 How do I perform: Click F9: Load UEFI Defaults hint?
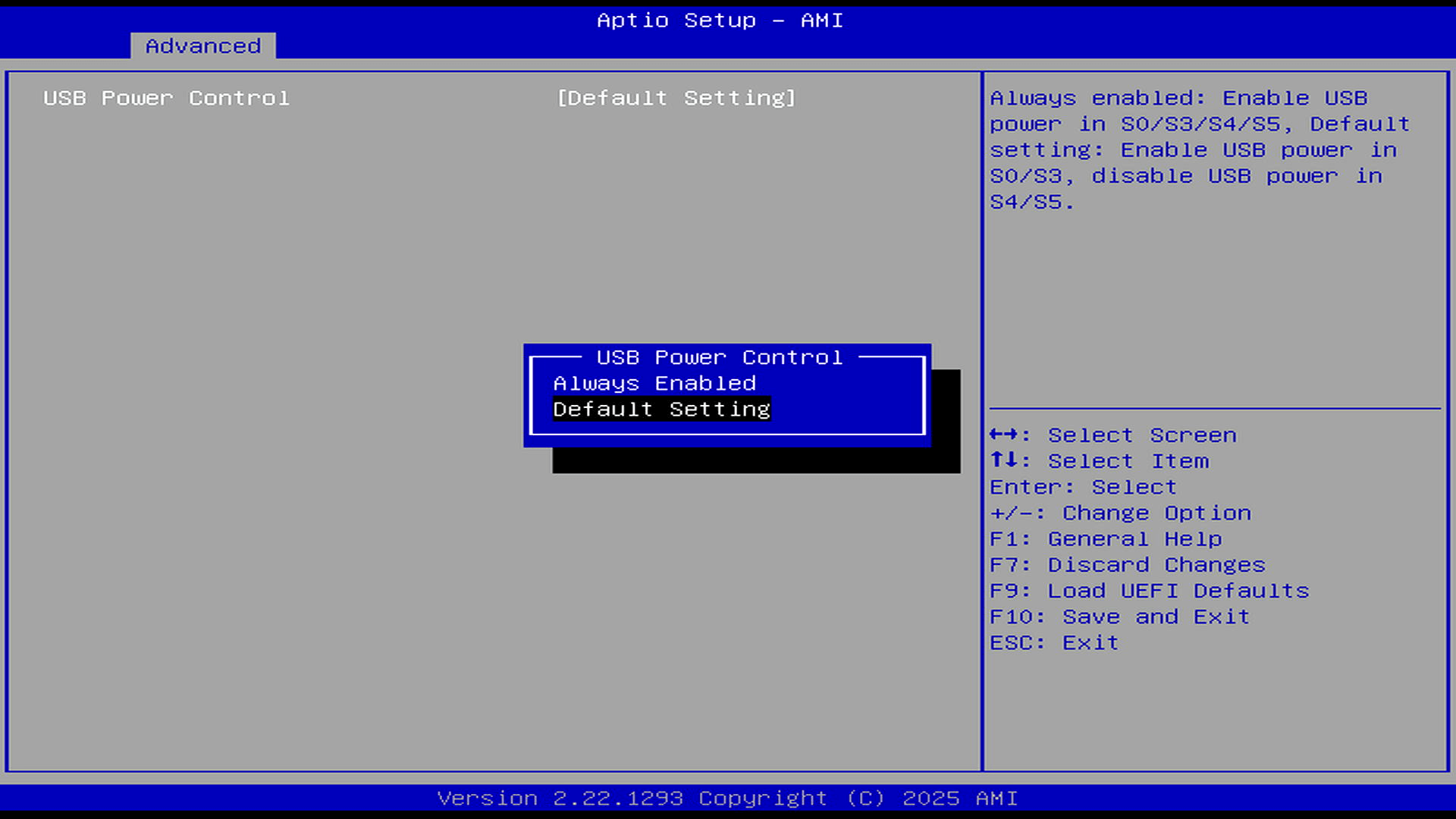pos(1149,591)
